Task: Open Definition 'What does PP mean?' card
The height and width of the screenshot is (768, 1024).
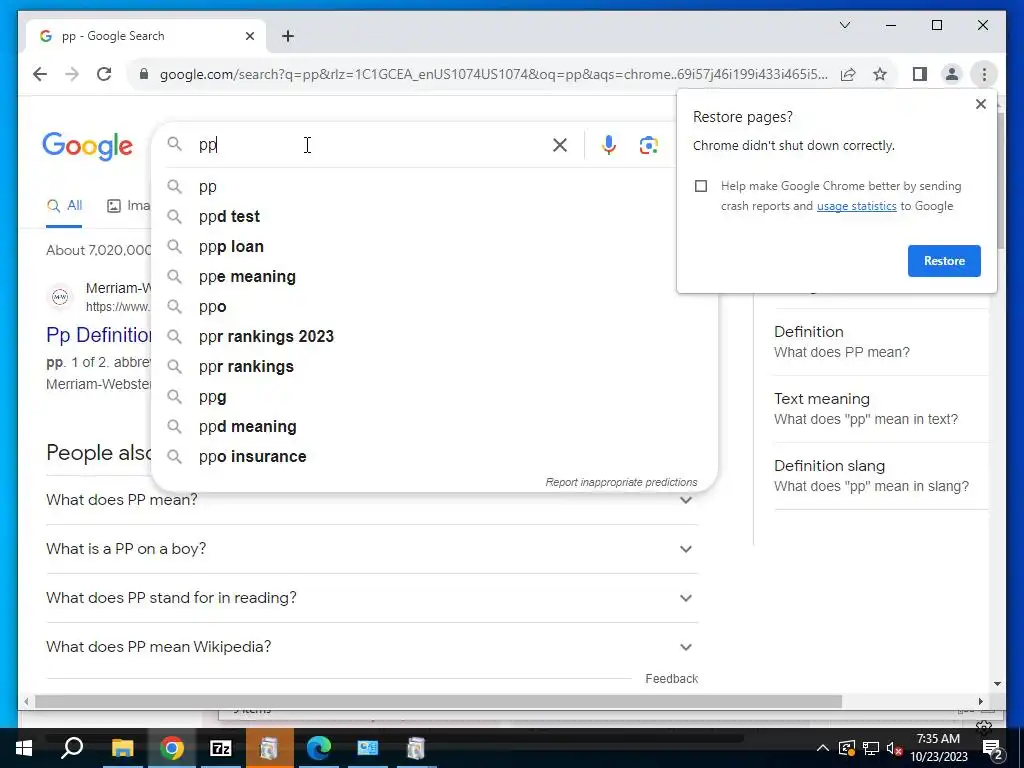Action: click(881, 342)
